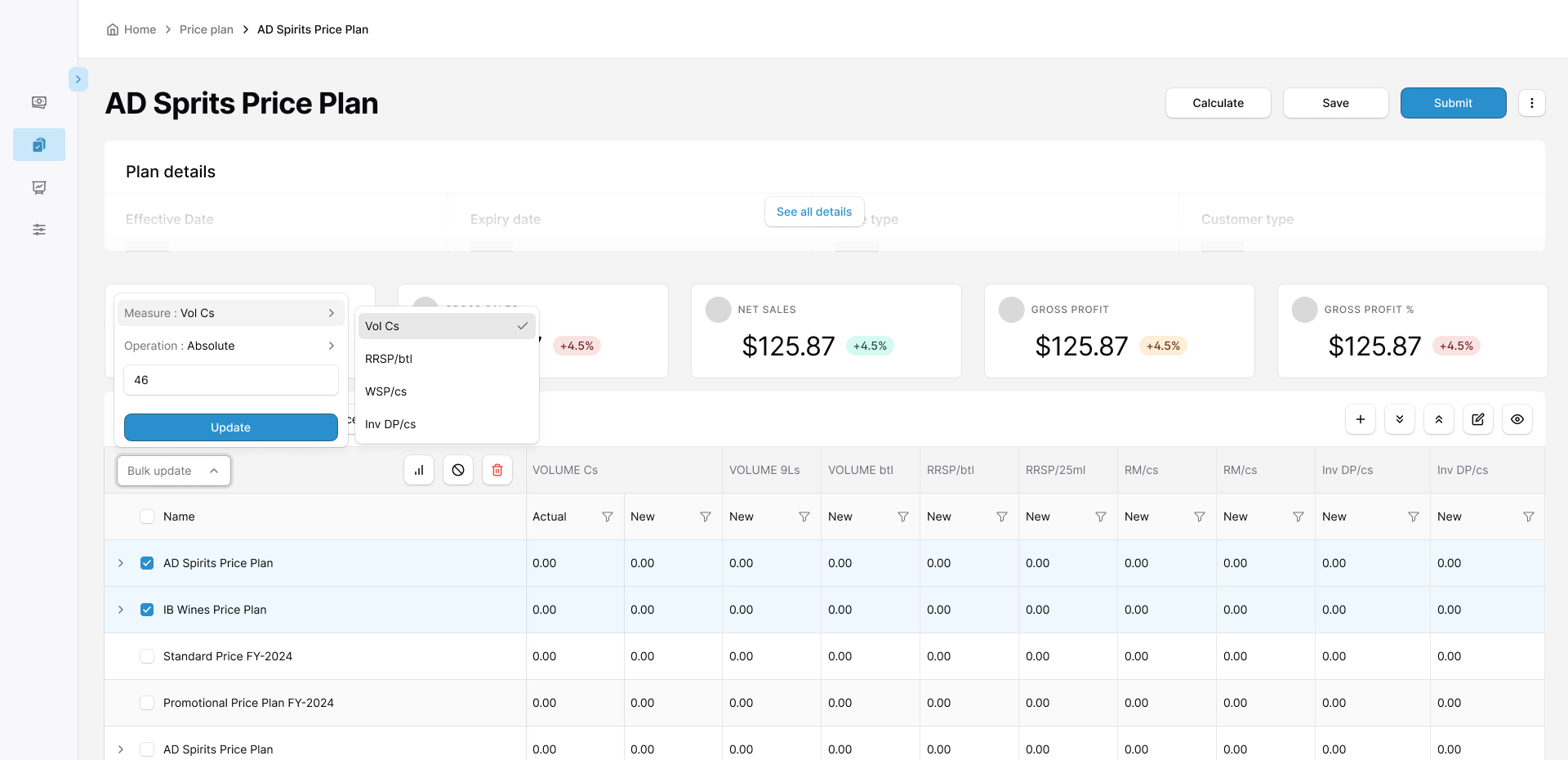The height and width of the screenshot is (760, 1568).
Task: Click the bar chart icon in table toolbar
Action: tap(419, 470)
